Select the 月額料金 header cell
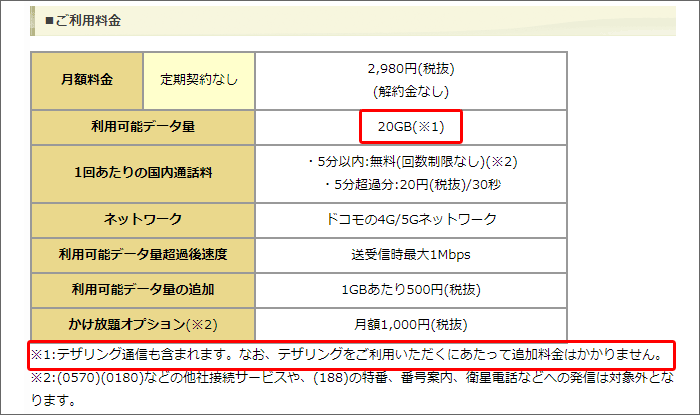 pos(87,80)
